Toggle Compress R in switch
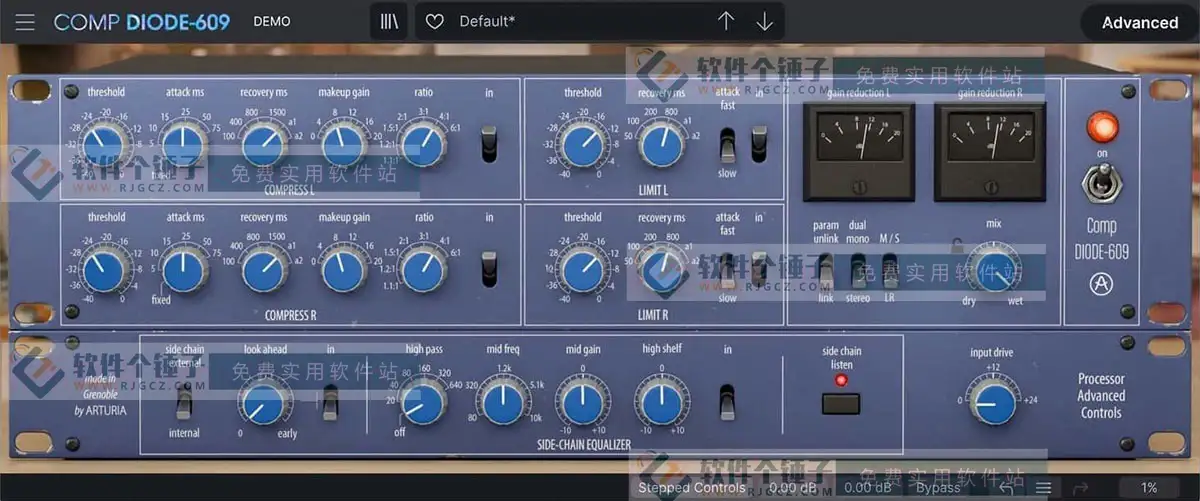1200x501 pixels. pyautogui.click(x=489, y=268)
